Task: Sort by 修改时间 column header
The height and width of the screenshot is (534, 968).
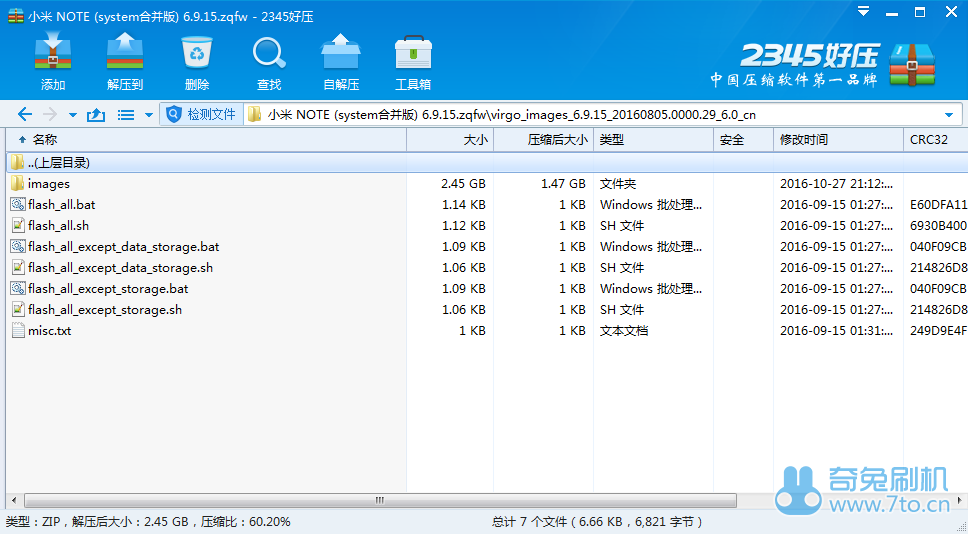Action: (838, 140)
